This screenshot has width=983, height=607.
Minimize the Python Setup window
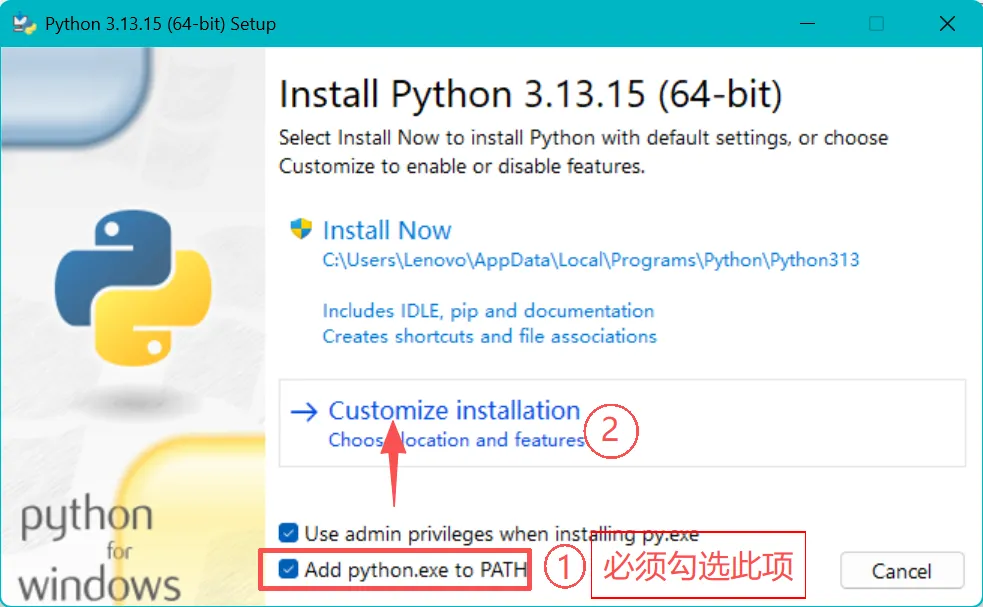807,24
